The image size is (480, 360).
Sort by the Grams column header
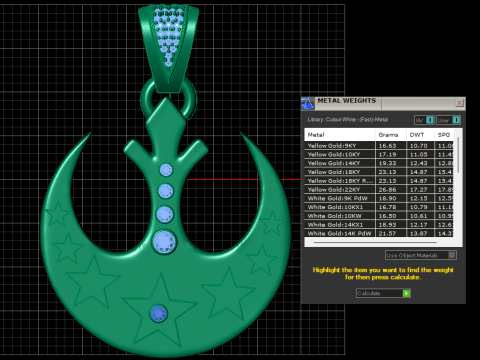click(x=391, y=135)
